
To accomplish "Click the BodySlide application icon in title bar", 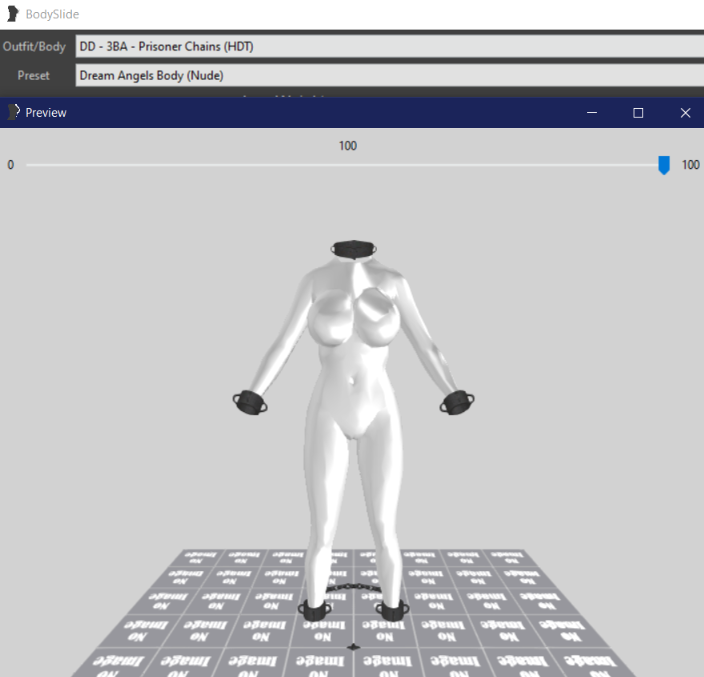I will click(x=13, y=14).
